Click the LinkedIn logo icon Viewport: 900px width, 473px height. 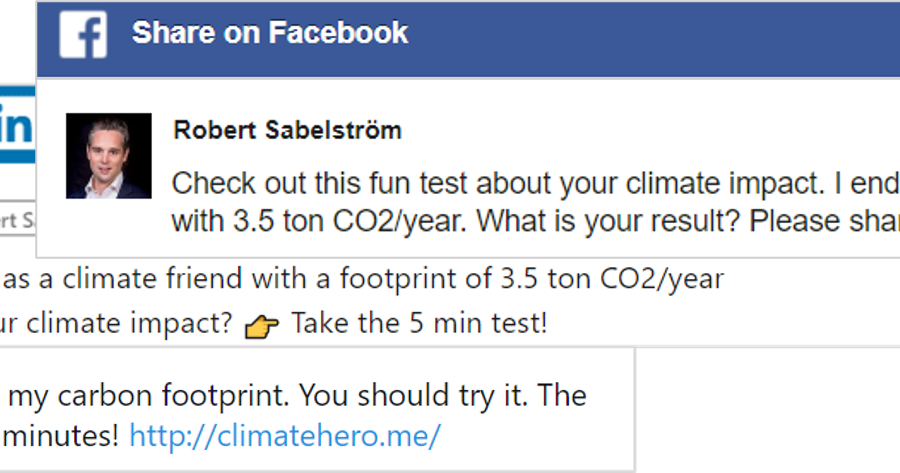pyautogui.click(x=17, y=127)
